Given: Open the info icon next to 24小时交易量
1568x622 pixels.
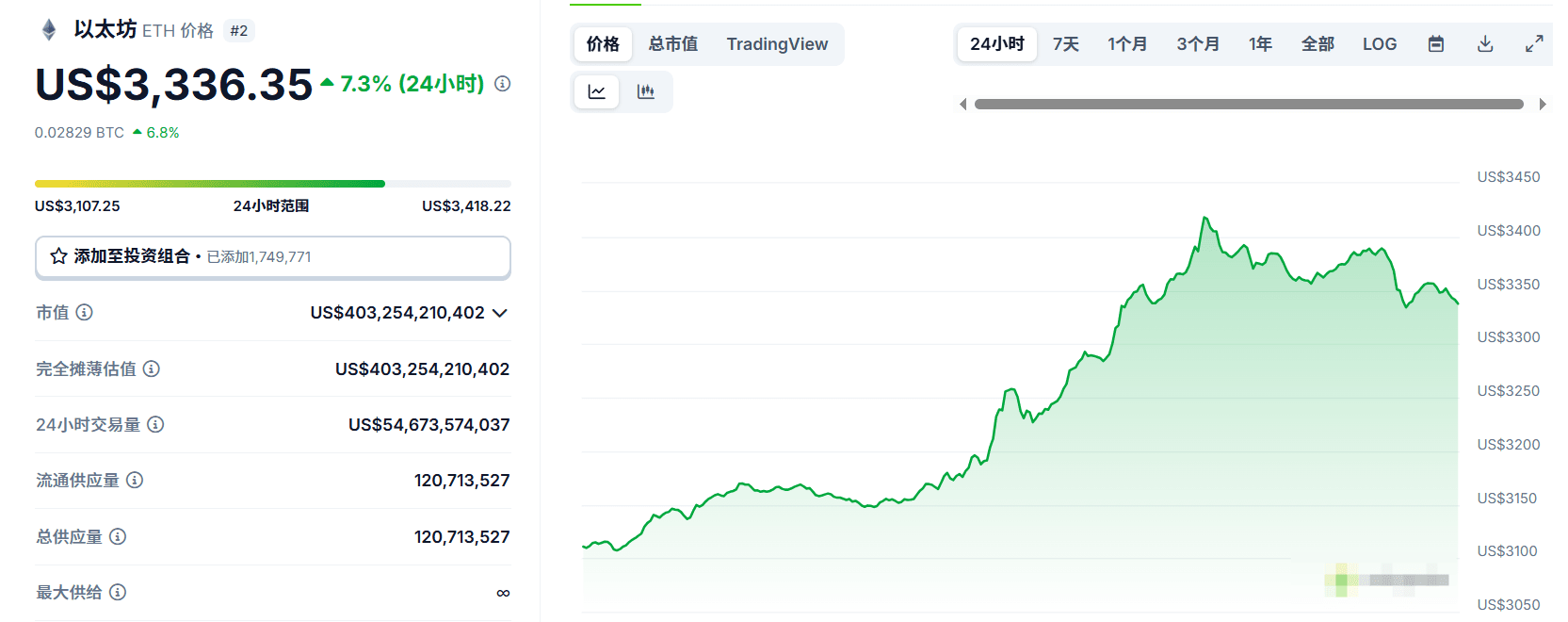Looking at the screenshot, I should (x=156, y=424).
